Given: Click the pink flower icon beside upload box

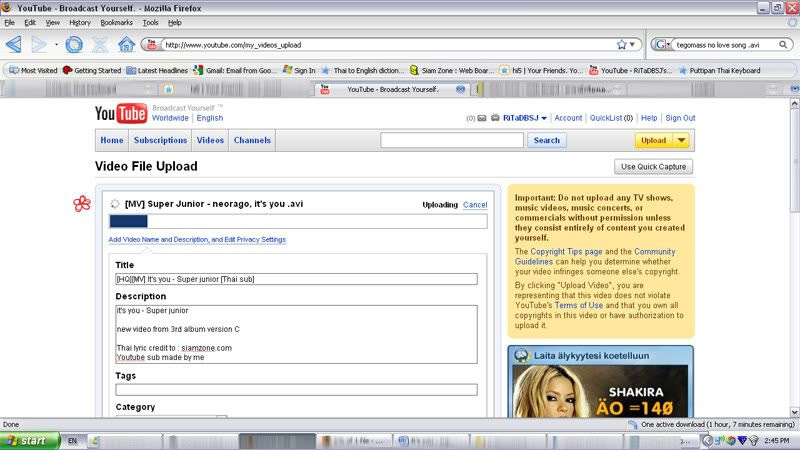Looking at the screenshot, I should [82, 204].
